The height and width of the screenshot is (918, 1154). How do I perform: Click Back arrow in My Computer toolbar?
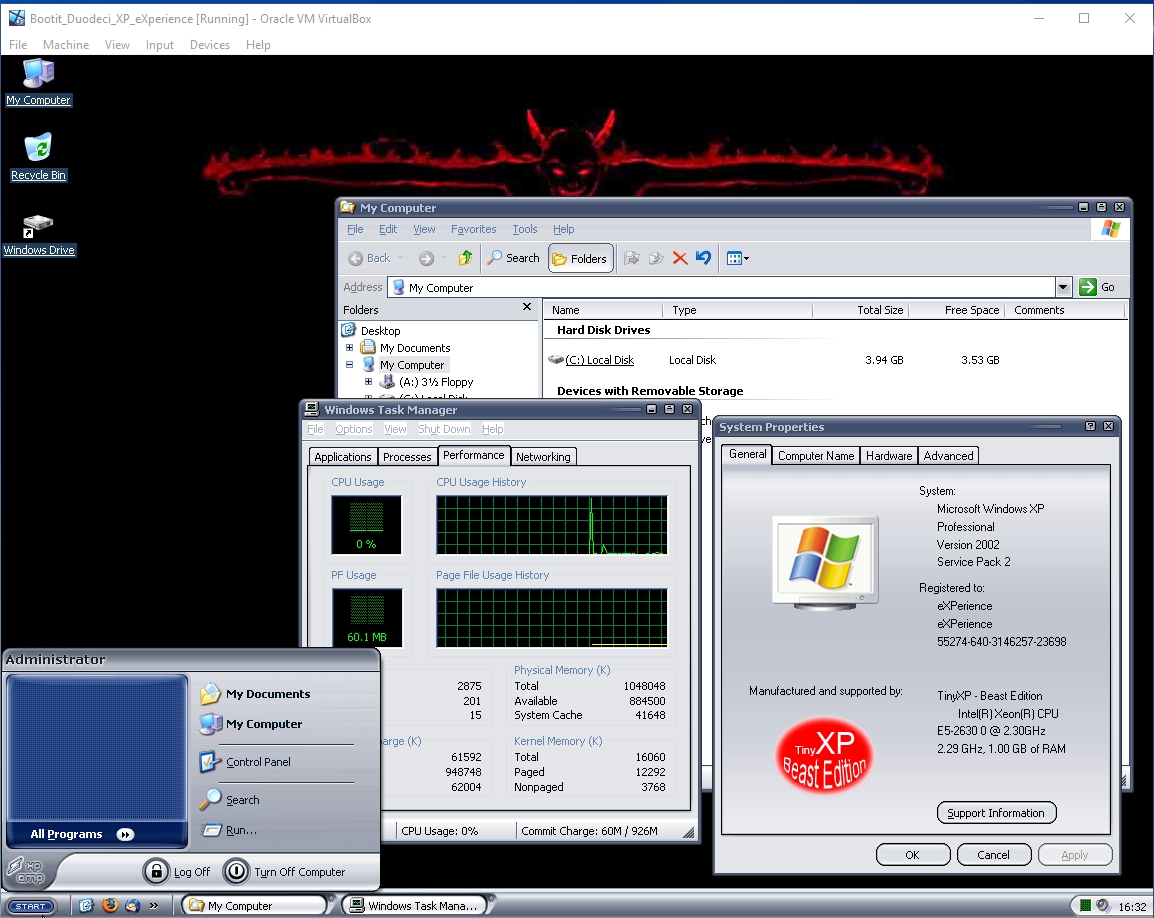click(369, 258)
